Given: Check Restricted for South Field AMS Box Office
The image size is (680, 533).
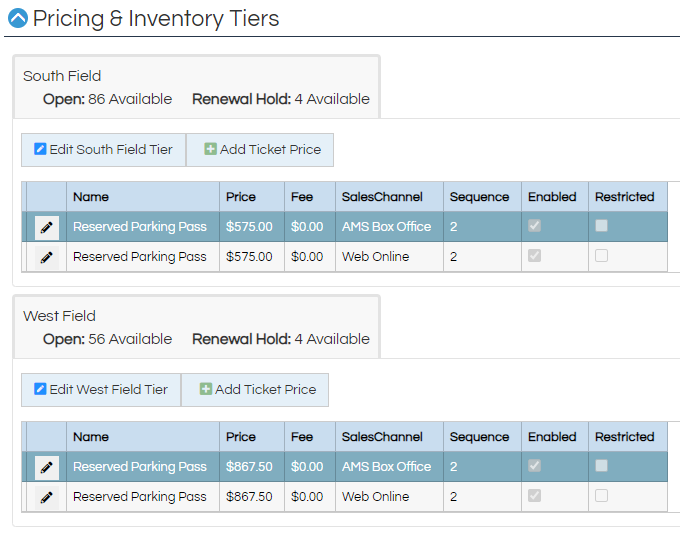Looking at the screenshot, I should (x=601, y=226).
